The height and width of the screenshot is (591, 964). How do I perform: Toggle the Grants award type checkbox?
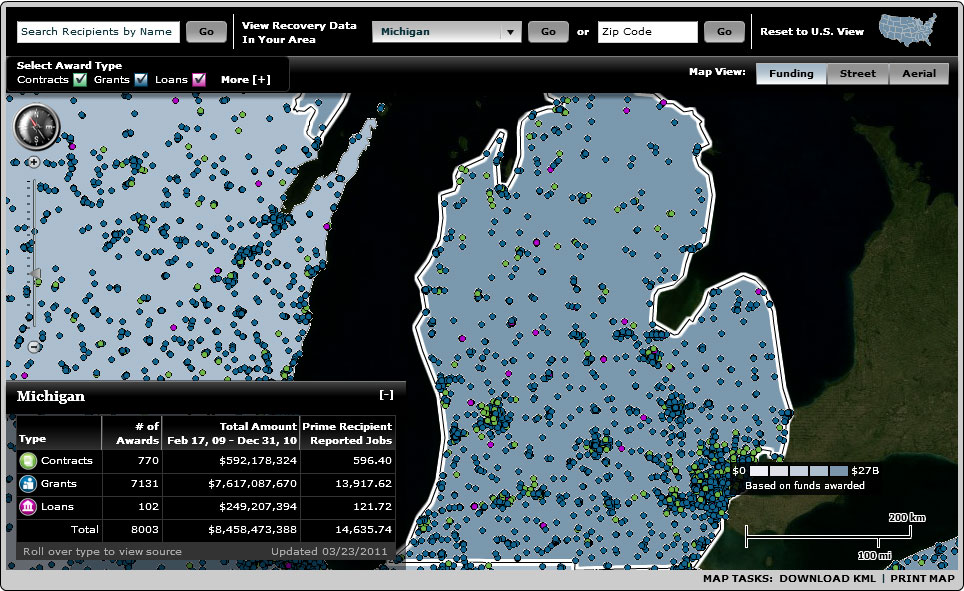[141, 80]
